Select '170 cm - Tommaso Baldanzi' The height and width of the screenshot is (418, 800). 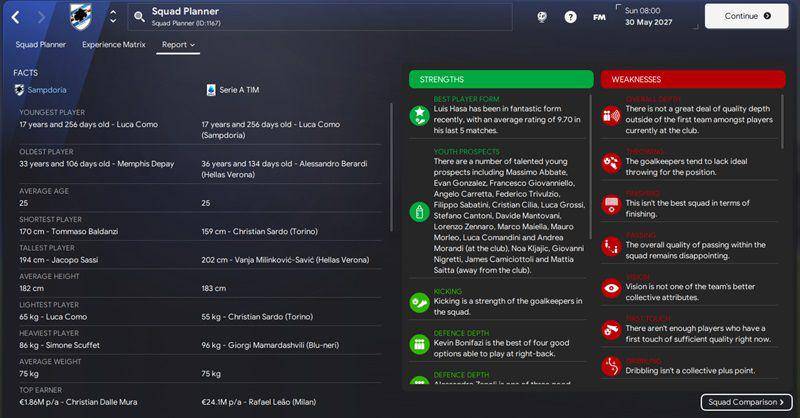point(69,232)
